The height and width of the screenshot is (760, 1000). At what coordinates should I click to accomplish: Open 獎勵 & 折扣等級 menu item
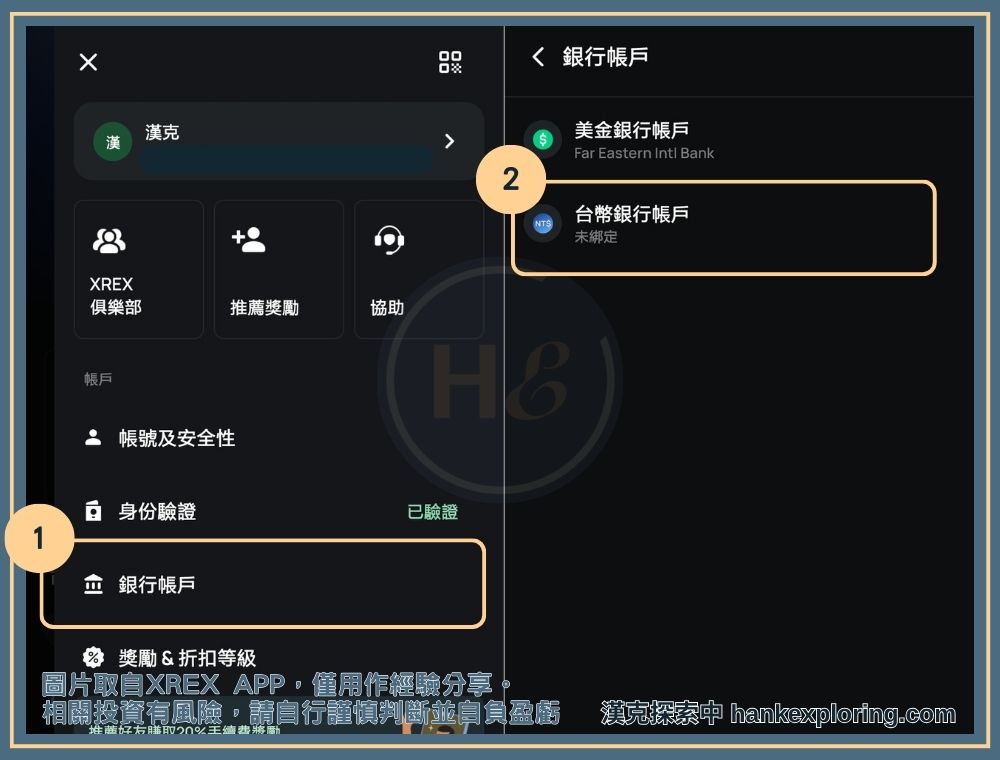(x=187, y=658)
